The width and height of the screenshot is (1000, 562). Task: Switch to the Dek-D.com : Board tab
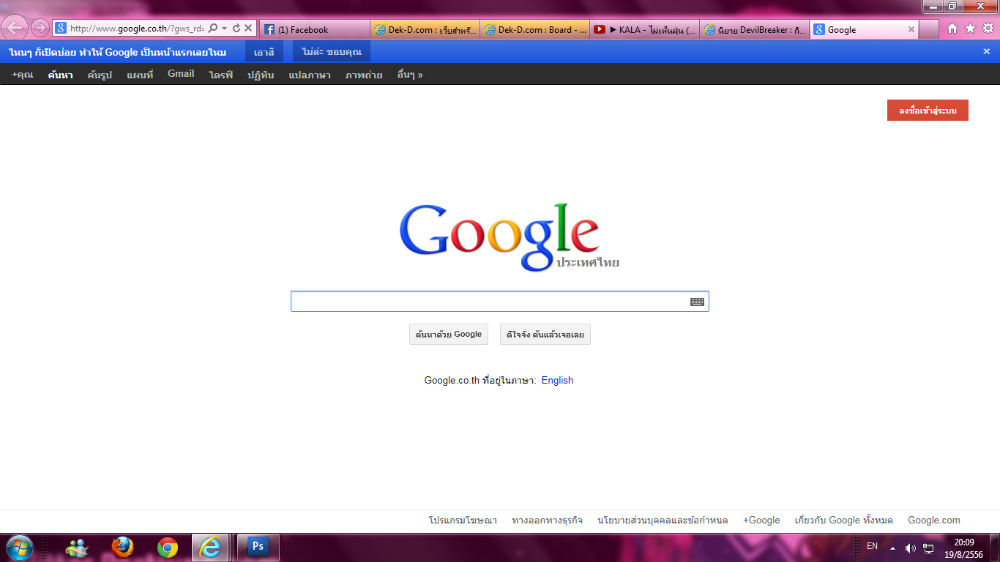point(535,29)
